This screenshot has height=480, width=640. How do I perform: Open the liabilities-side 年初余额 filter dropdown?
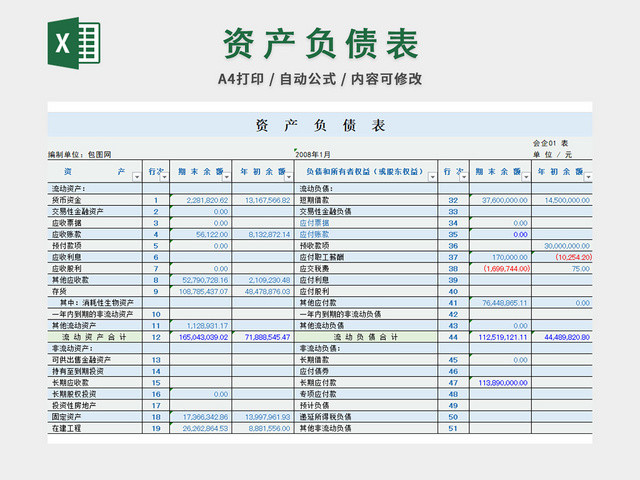[588, 177]
